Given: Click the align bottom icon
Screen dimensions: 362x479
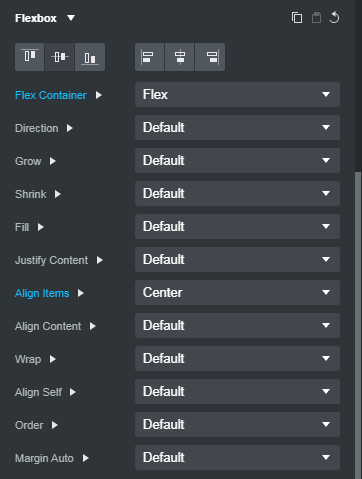Looking at the screenshot, I should click(90, 57).
